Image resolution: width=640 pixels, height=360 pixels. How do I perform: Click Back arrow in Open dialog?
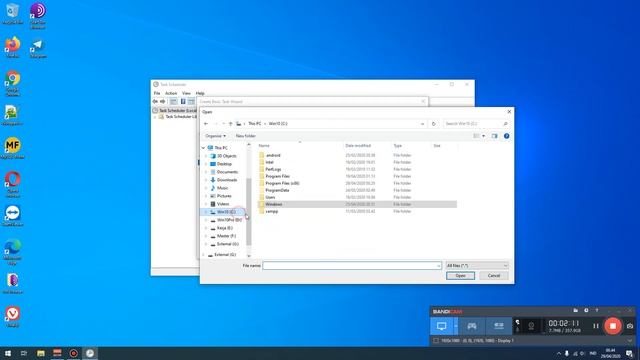[x=206, y=124]
